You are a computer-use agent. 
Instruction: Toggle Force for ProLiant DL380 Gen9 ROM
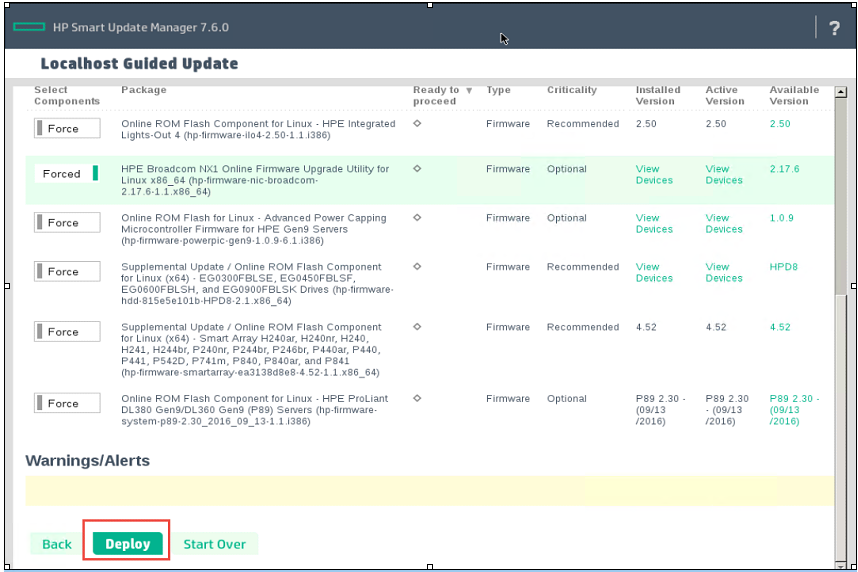point(67,403)
